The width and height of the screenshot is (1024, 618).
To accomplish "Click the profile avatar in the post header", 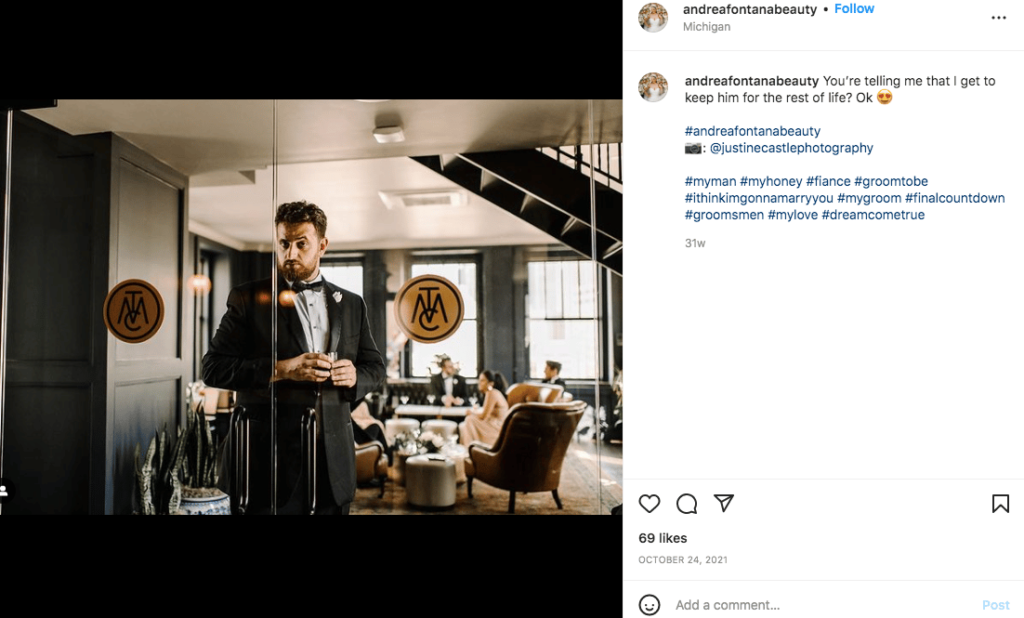I will pos(653,17).
